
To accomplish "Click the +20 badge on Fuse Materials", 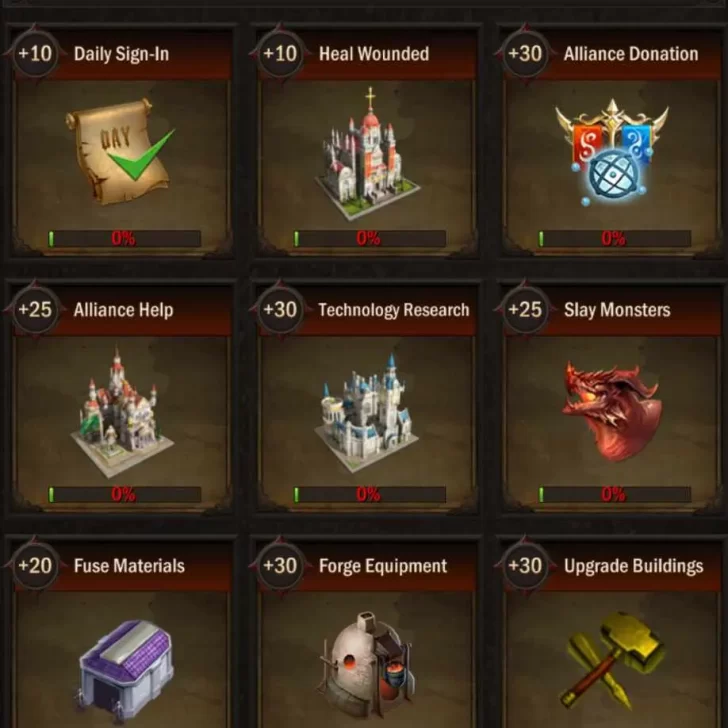I will point(35,566).
